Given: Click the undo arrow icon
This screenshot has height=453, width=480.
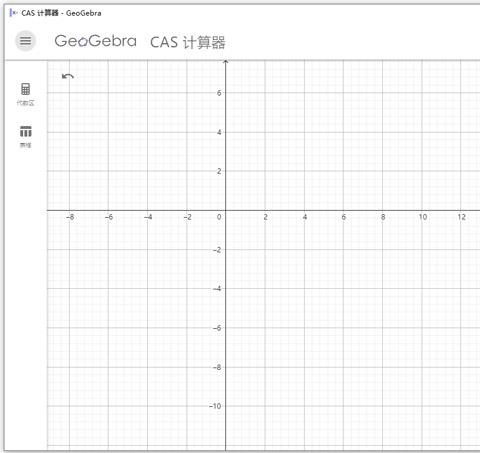Looking at the screenshot, I should [68, 76].
